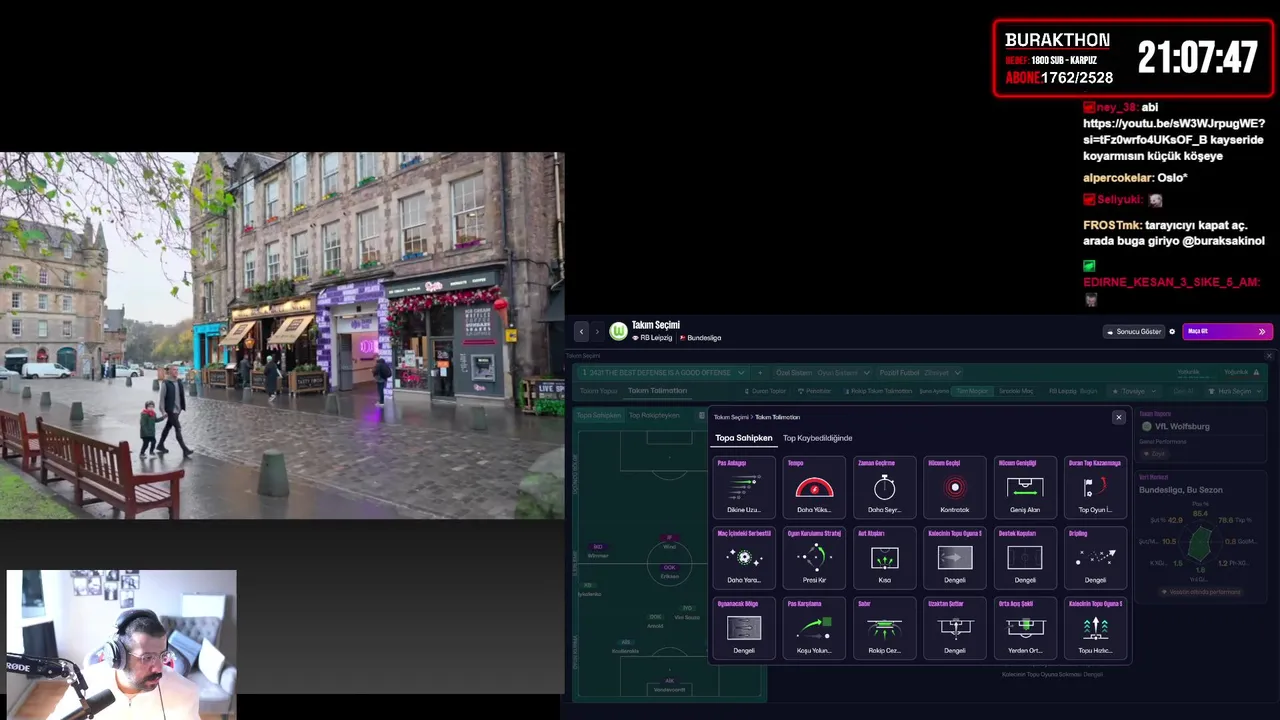
Task: Click the streamer webcam feed
Action: pos(121,644)
